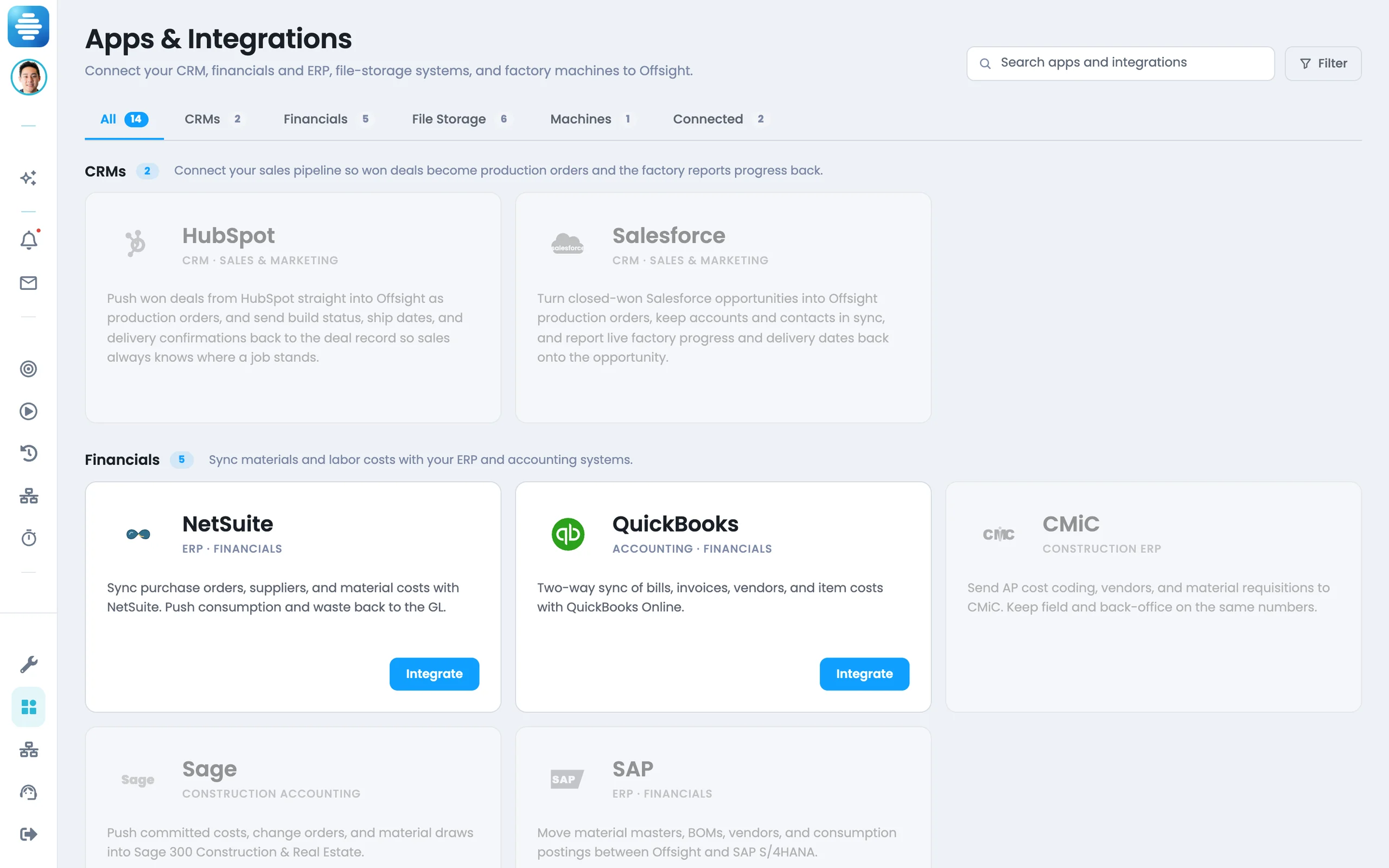Open the mail envelope icon
The height and width of the screenshot is (868, 1389).
pos(28,283)
